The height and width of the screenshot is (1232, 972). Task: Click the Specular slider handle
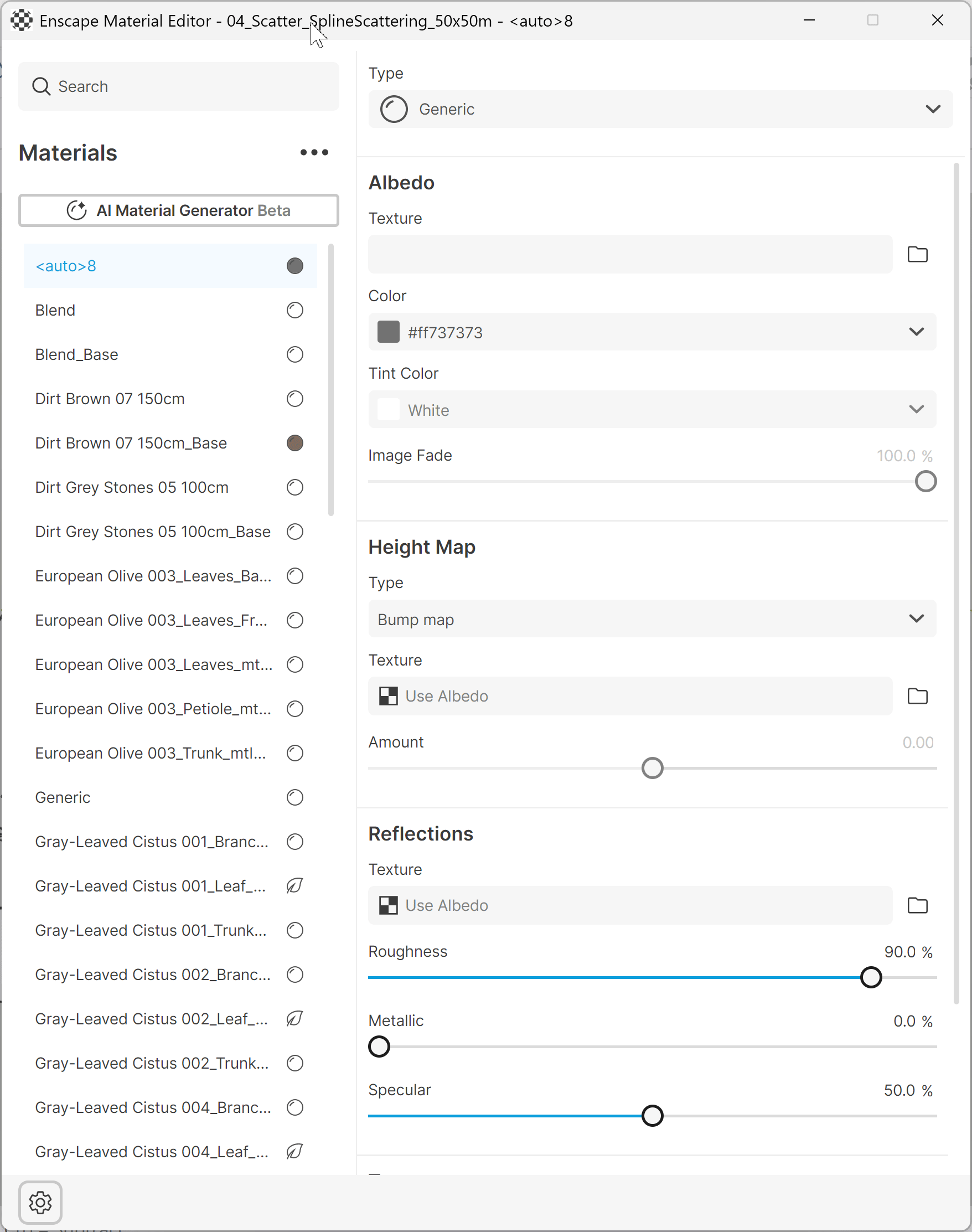coord(652,1116)
